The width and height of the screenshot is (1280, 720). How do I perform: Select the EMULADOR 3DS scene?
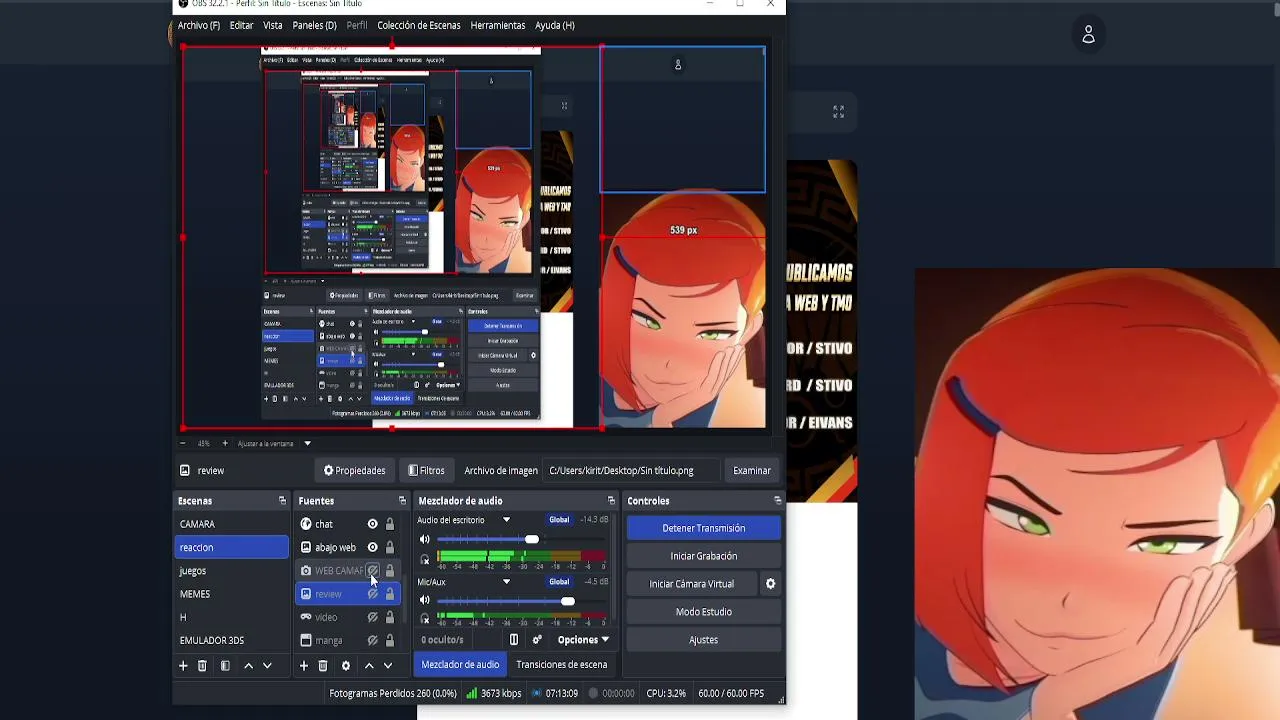[x=232, y=640]
